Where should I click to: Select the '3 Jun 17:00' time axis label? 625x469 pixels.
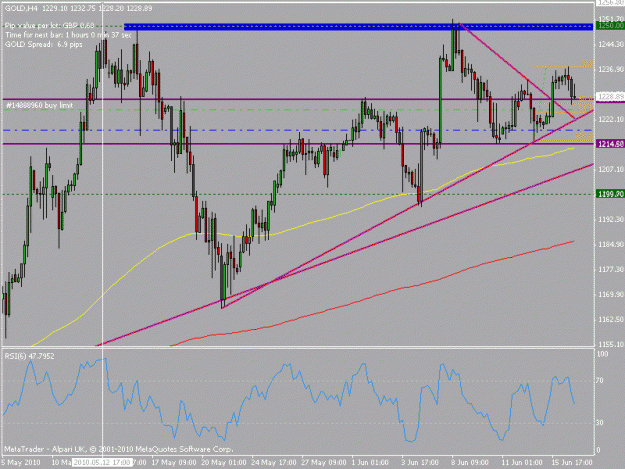point(420,462)
